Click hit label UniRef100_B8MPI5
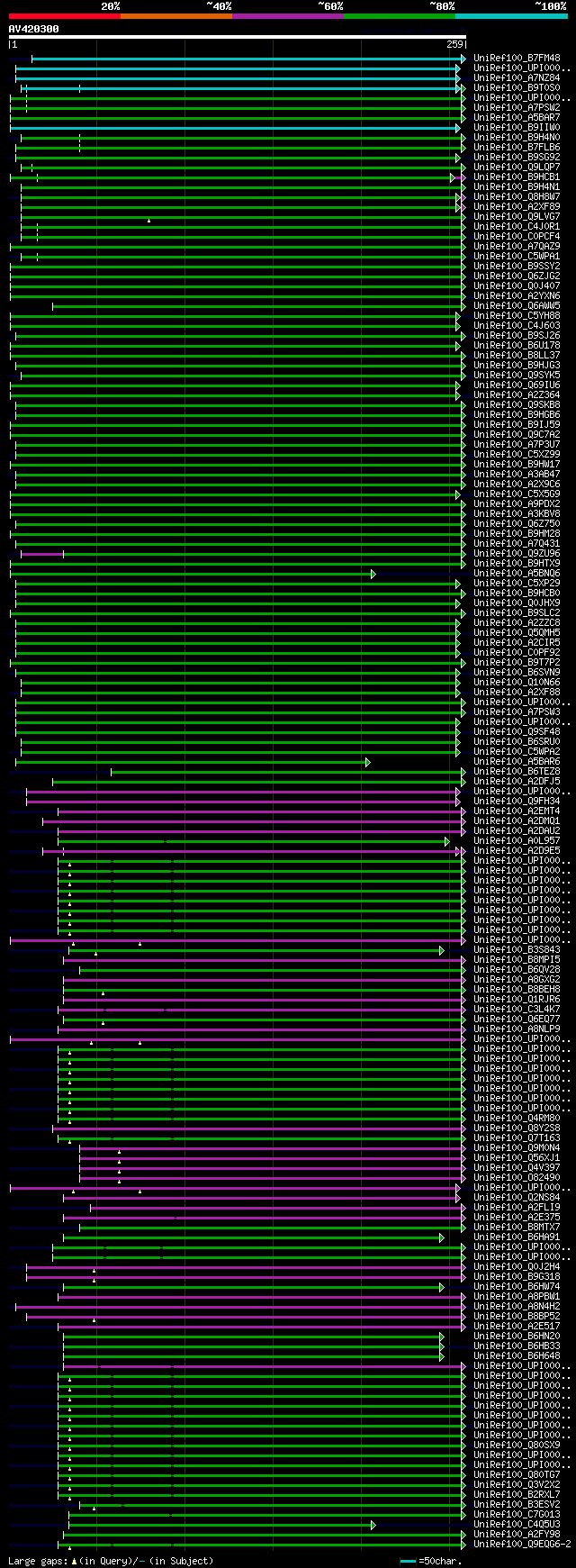 point(517,960)
